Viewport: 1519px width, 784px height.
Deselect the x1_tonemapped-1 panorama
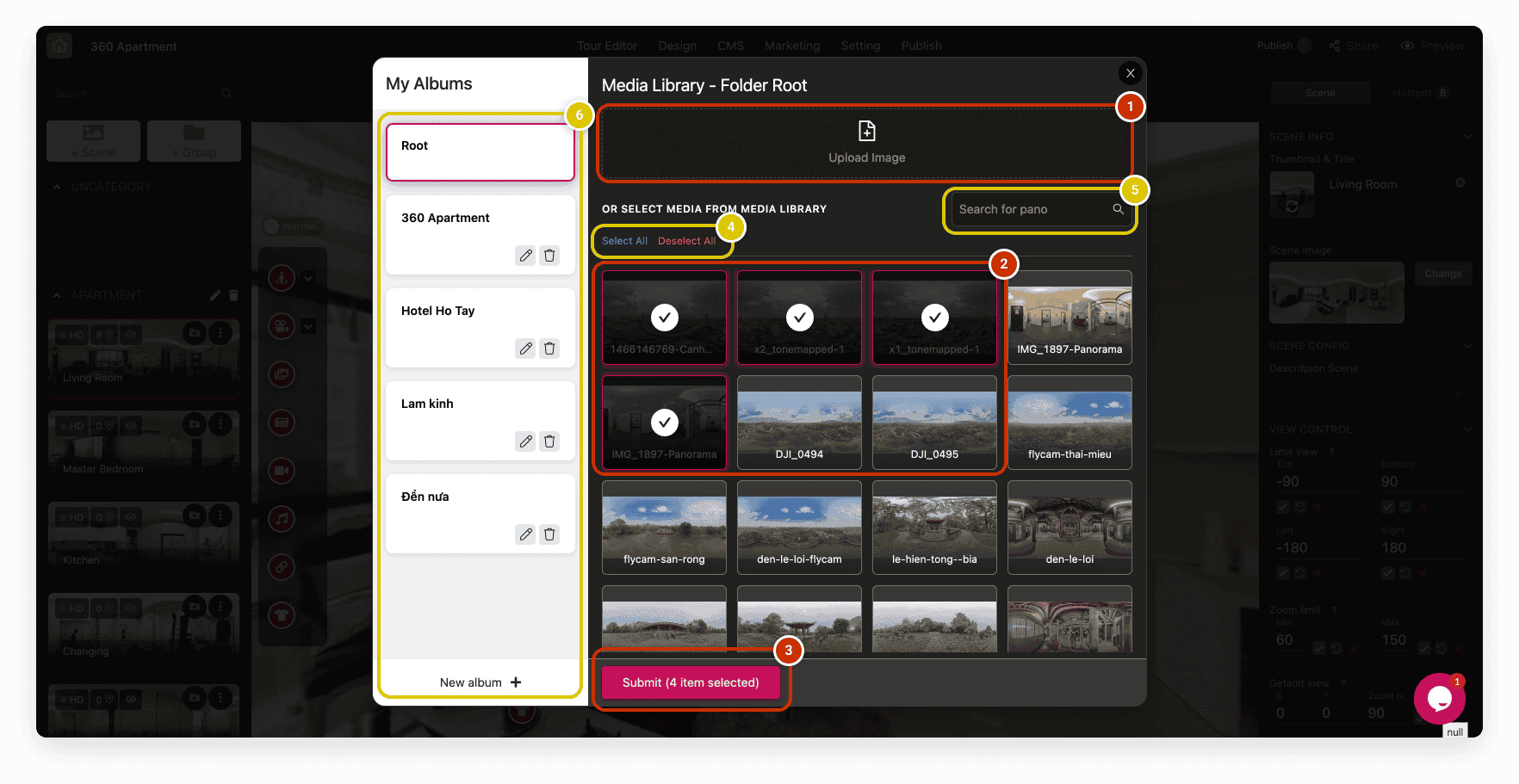[934, 318]
